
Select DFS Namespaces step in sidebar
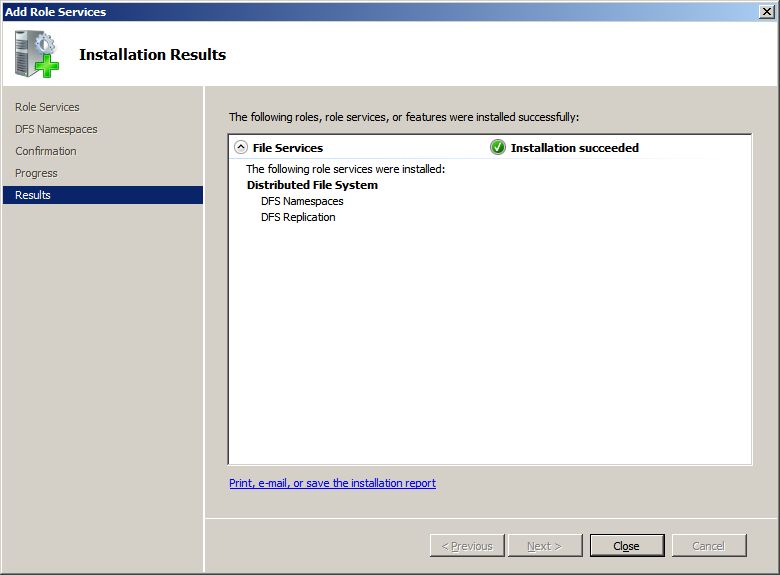[x=56, y=129]
